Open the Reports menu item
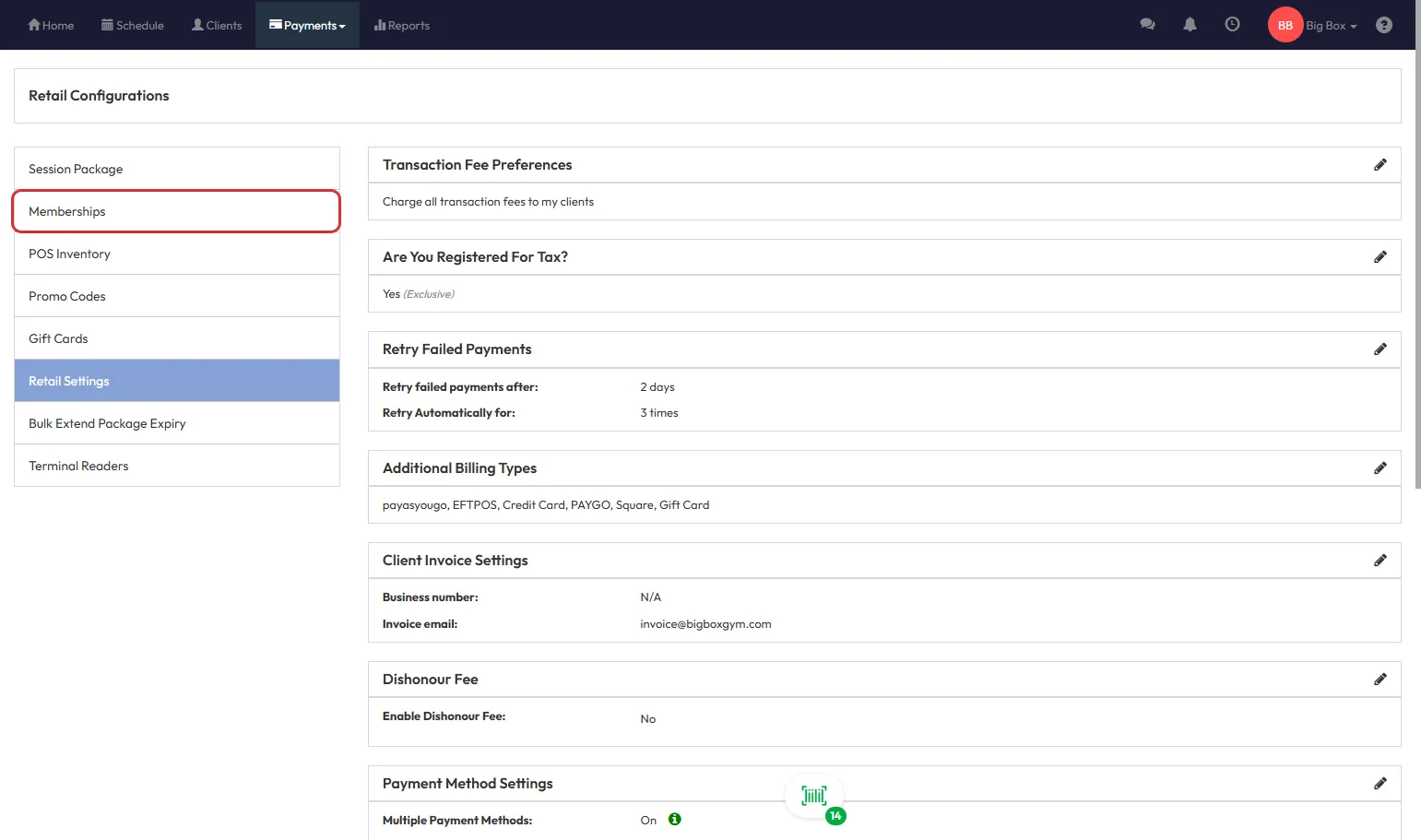The height and width of the screenshot is (840, 1421). (x=402, y=25)
